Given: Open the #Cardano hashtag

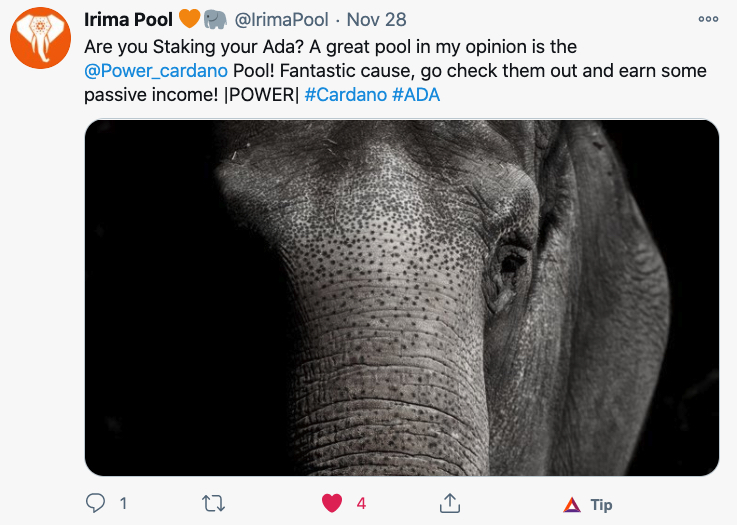Looking at the screenshot, I should coord(345,96).
